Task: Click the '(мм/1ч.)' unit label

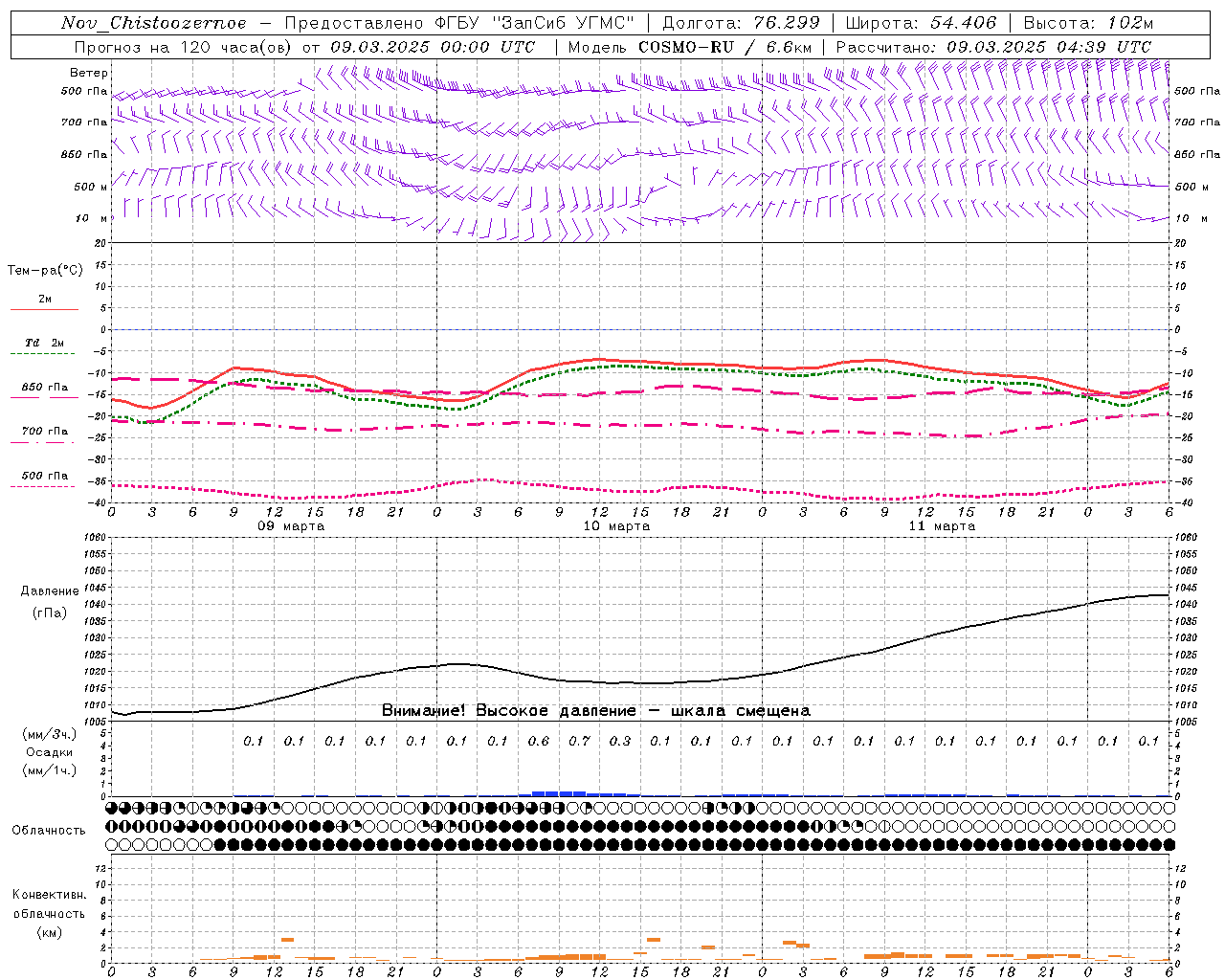Action: point(49,770)
